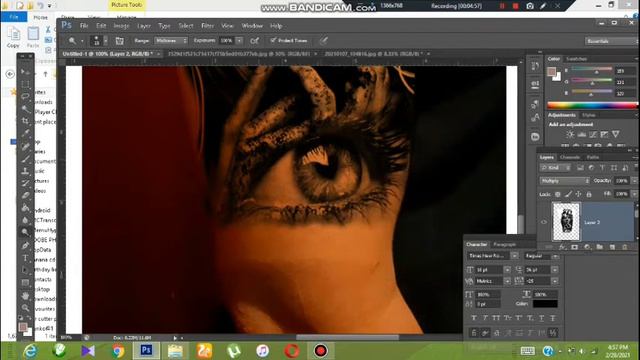Open the Photoshop Image menu
Image resolution: width=640 pixels, height=360 pixels.
click(x=121, y=26)
